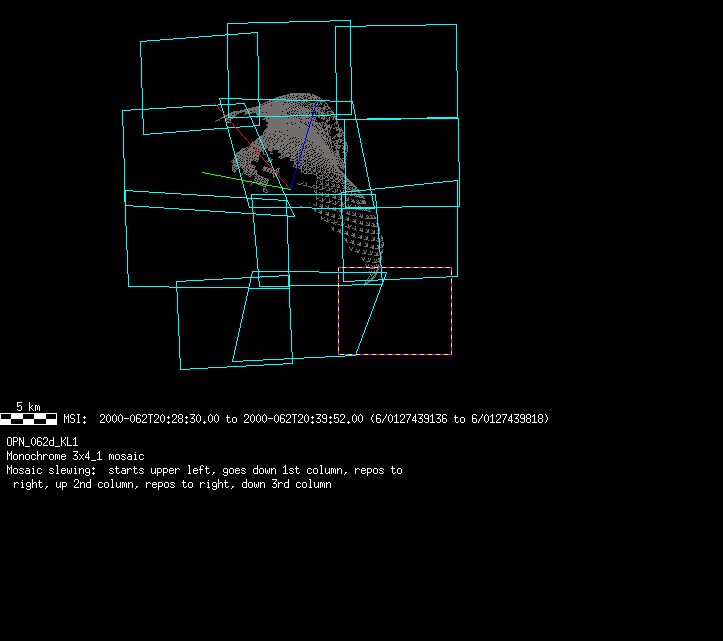This screenshot has height=641, width=723.
Task: Select end time 2000-062T20:39:52.00
Action: [x=303, y=419]
